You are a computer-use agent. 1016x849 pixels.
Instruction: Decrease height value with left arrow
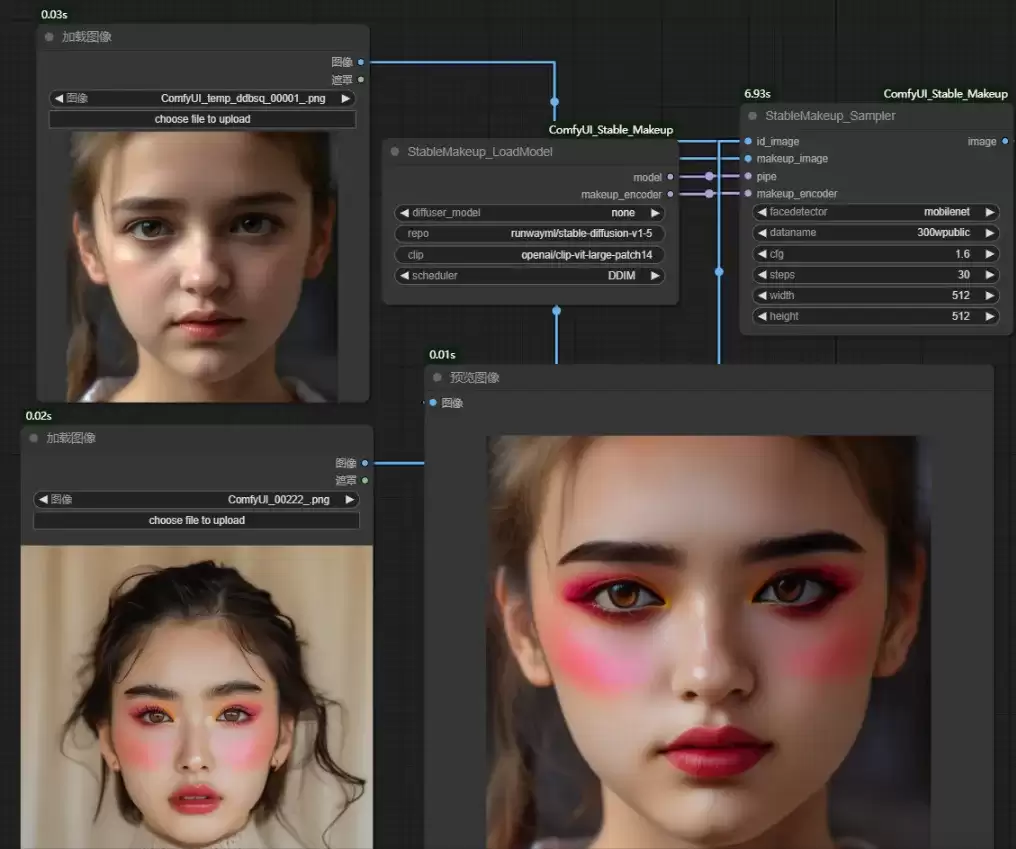763,316
